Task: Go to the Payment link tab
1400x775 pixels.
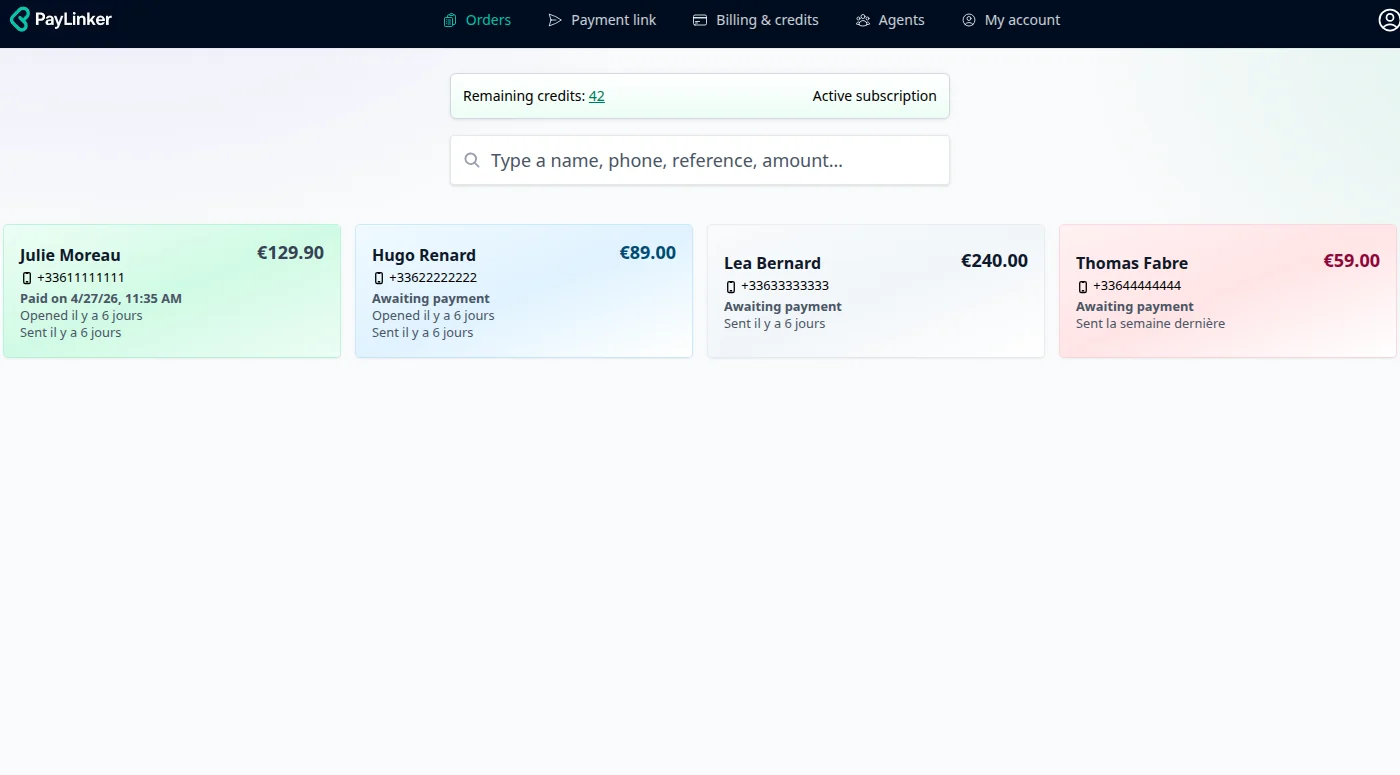Action: pos(602,20)
